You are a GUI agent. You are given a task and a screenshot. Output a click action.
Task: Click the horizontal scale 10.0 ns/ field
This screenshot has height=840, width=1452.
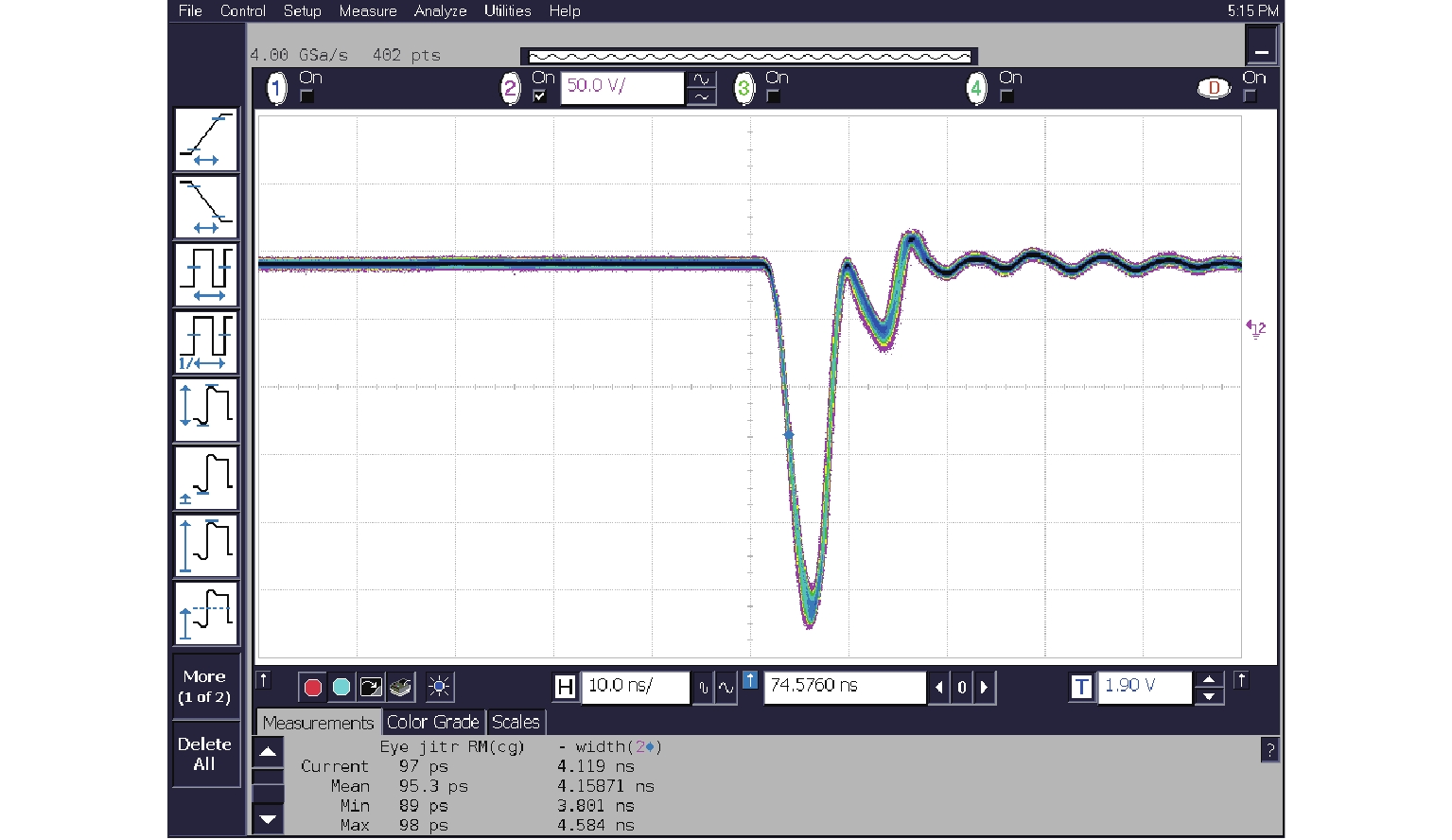click(x=635, y=687)
